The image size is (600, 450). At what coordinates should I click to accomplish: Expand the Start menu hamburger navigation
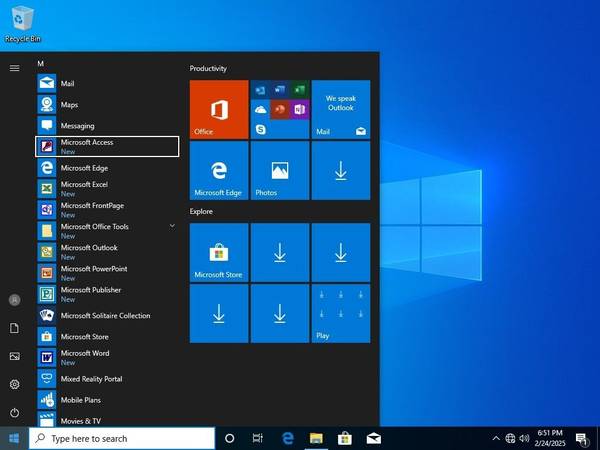point(14,68)
